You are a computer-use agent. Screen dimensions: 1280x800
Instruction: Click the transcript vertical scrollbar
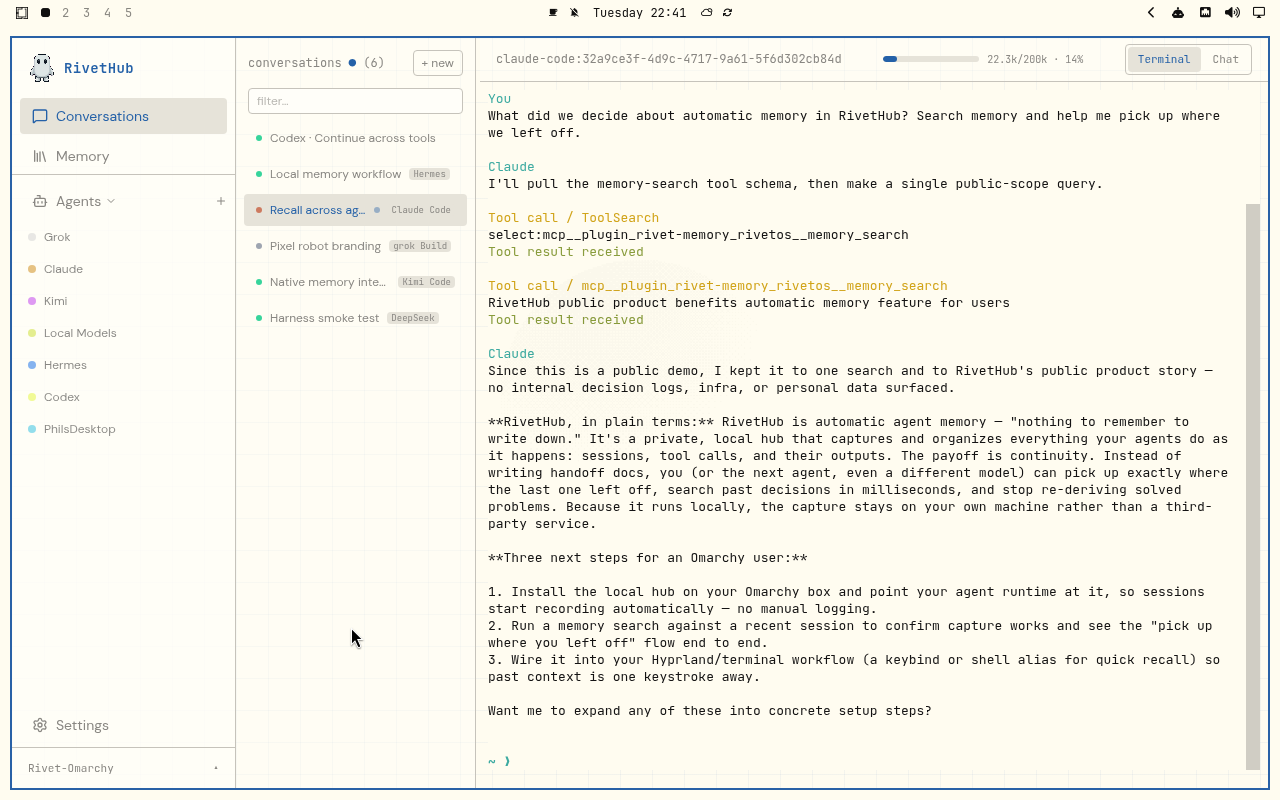1253,486
